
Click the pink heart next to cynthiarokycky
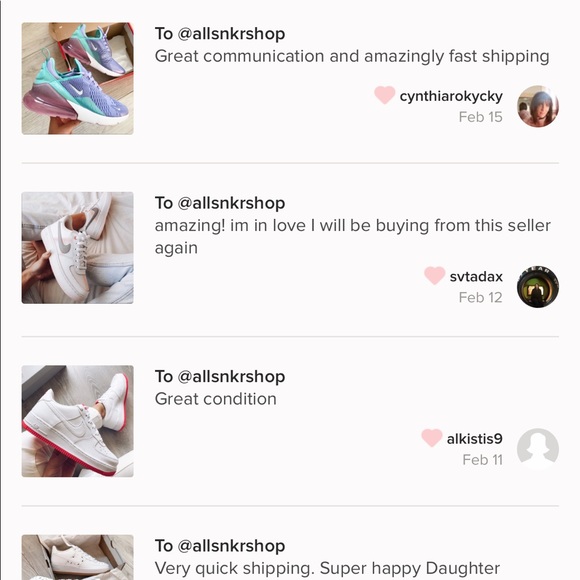tap(384, 95)
